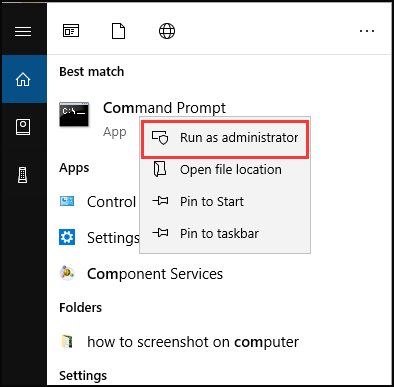Viewport: 394px width, 387px height.
Task: Select Pin to taskbar
Action: 225,233
